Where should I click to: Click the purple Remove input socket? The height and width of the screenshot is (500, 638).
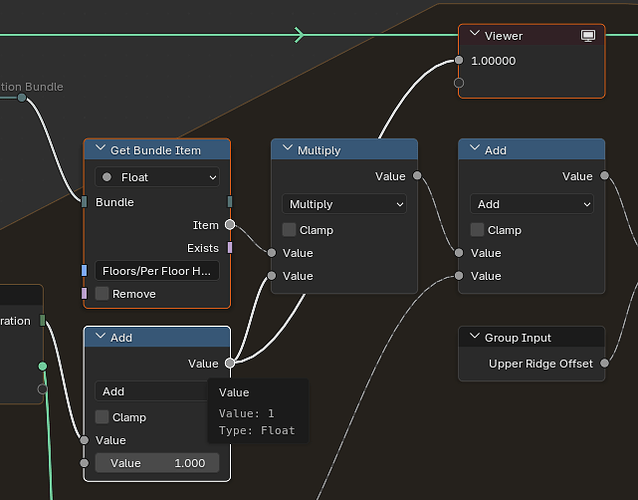84,293
